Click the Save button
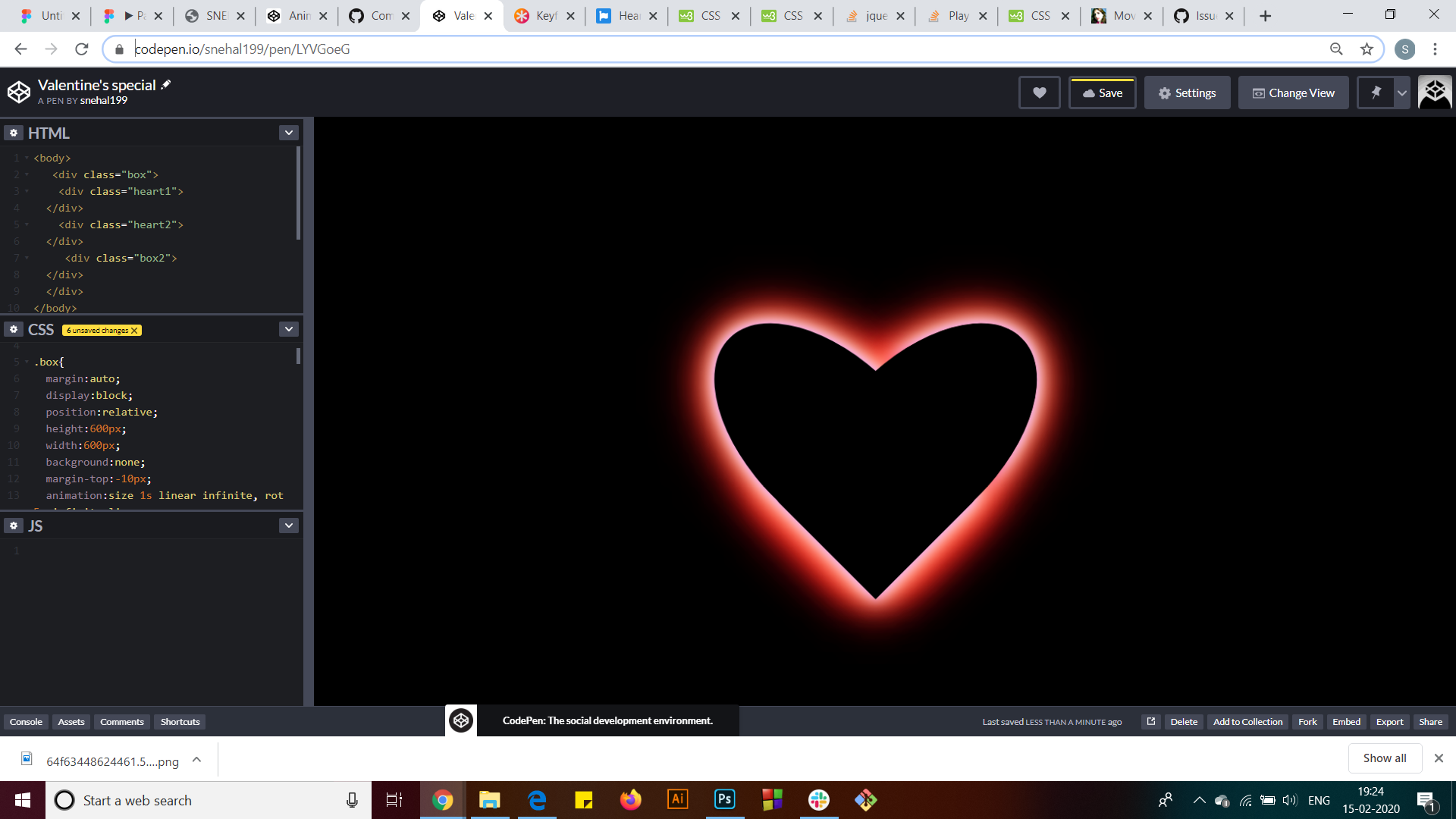1456x819 pixels. click(x=1102, y=93)
